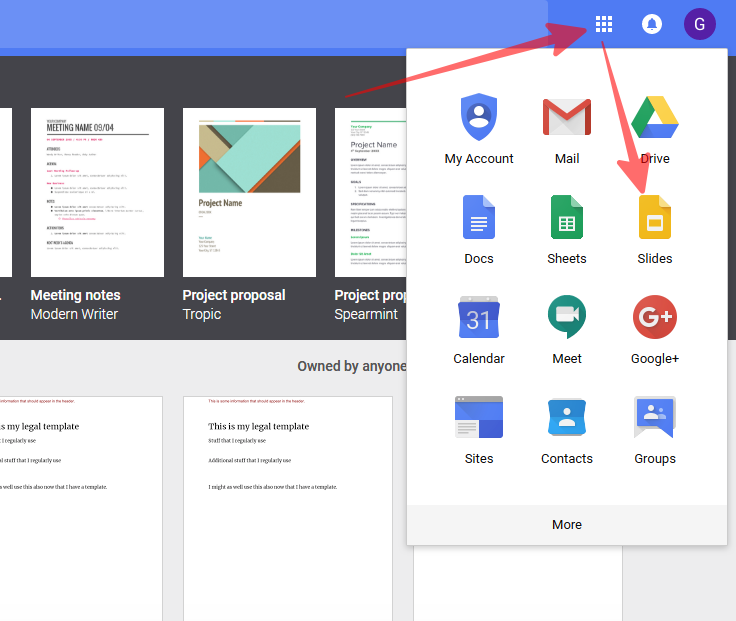Click the 'Modern Writer' subtitle text
The width and height of the screenshot is (736, 621).
coord(74,314)
